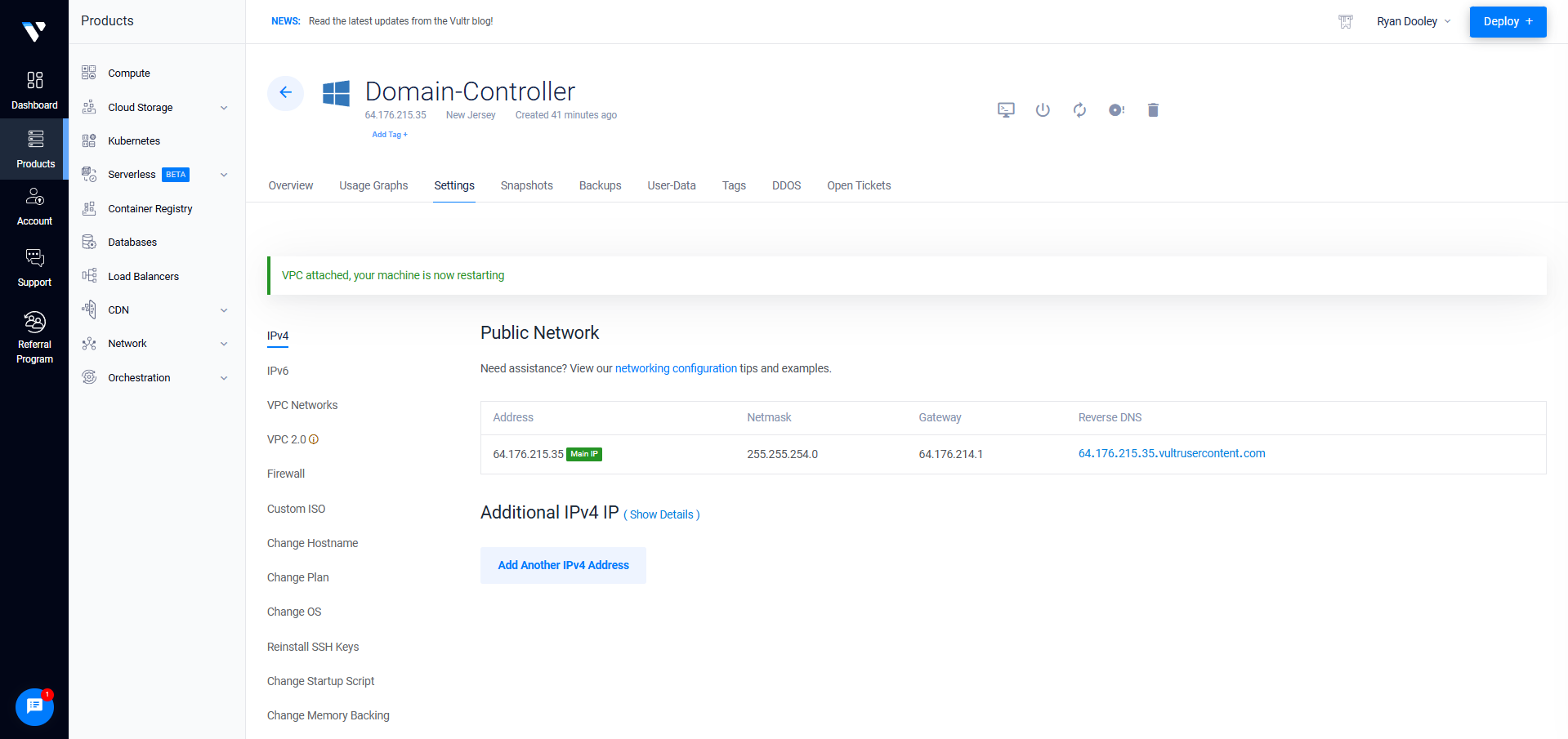Open the Referral Program page
The height and width of the screenshot is (739, 1568).
[34, 337]
